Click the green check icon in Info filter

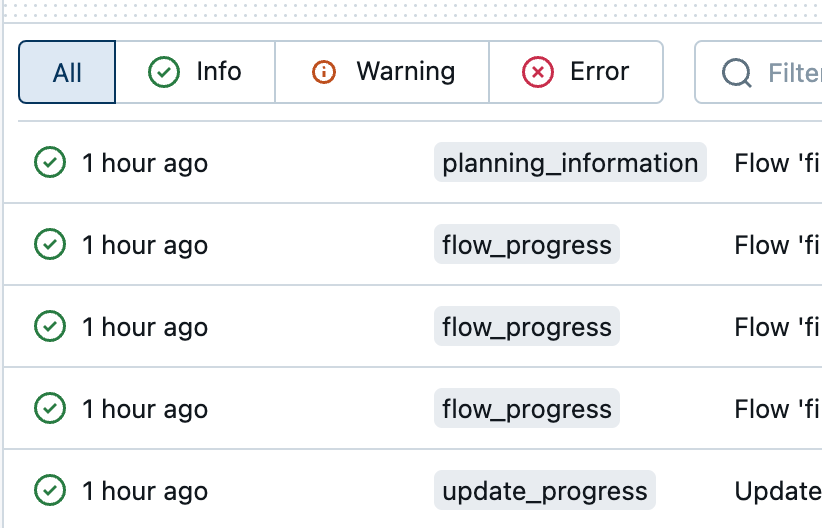point(164,72)
